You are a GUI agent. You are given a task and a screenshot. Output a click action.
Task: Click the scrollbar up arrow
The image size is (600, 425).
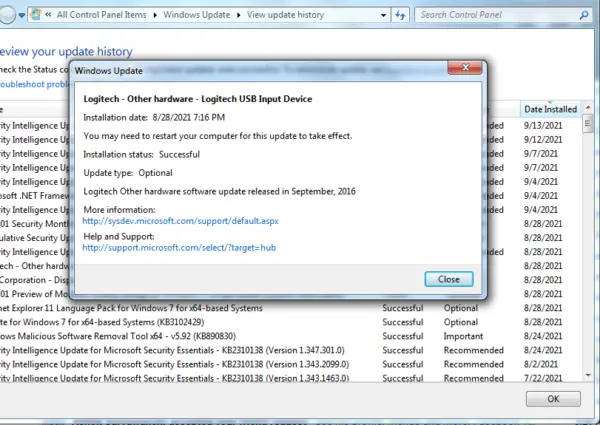pos(588,109)
